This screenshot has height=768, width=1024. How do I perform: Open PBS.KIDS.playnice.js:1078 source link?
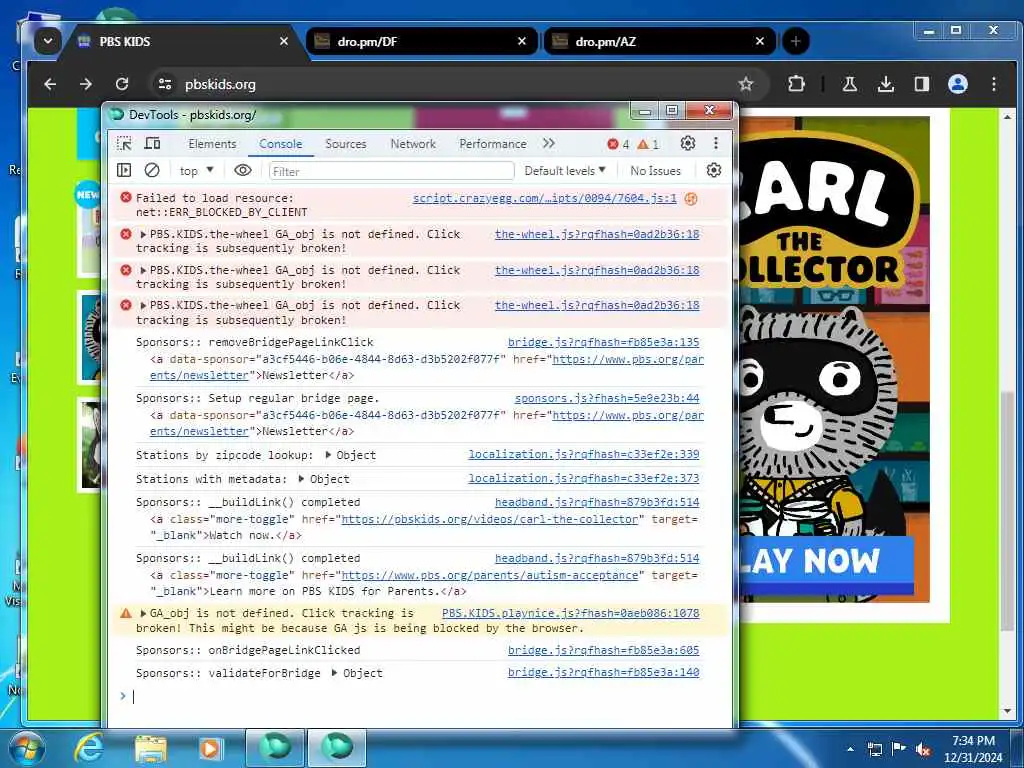(x=571, y=613)
